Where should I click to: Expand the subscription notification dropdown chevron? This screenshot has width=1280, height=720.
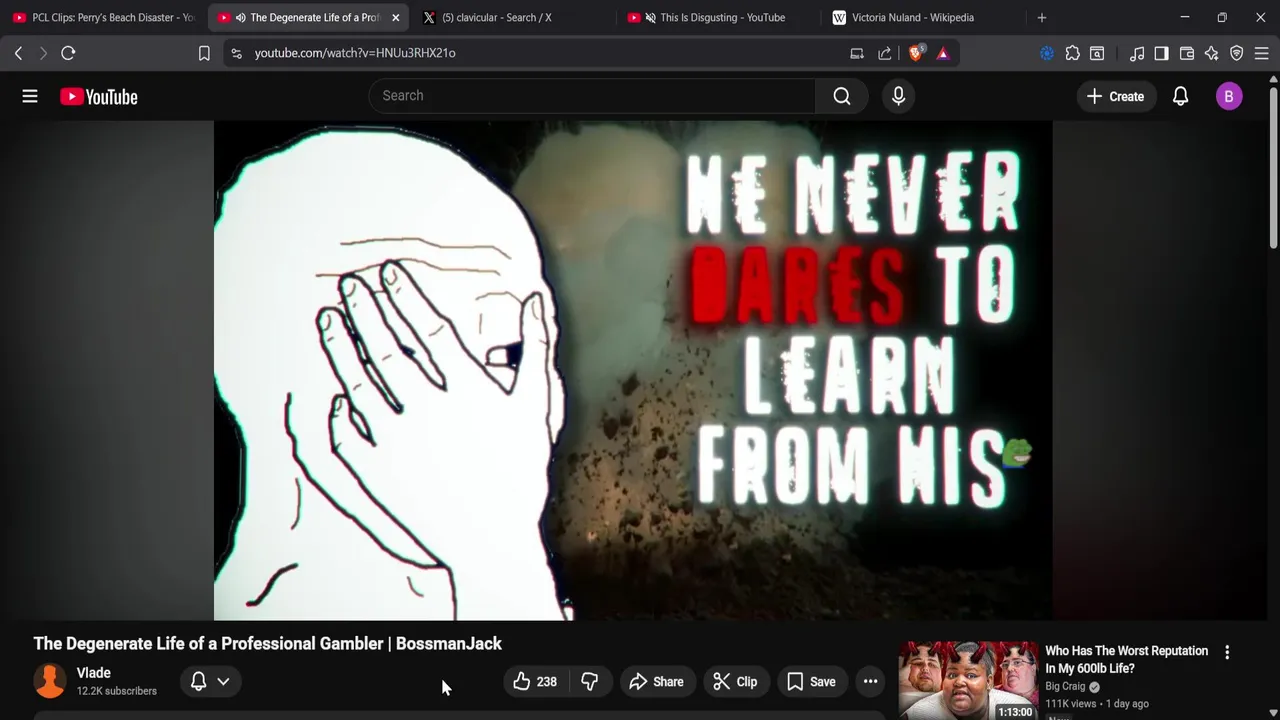[223, 681]
